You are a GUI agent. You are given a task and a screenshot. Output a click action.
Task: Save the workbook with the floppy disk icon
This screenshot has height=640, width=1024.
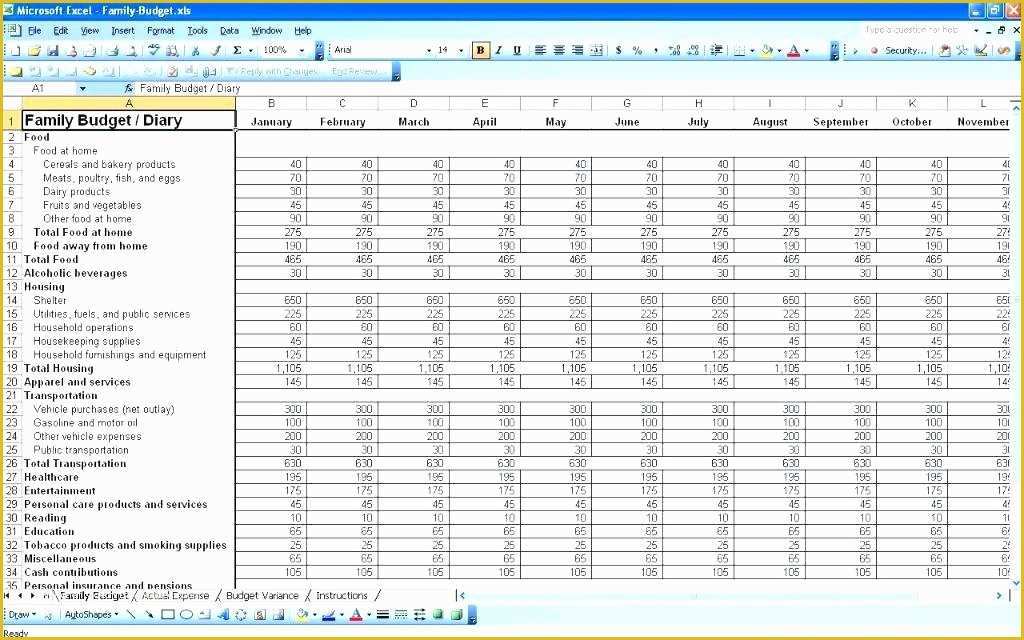(53, 50)
